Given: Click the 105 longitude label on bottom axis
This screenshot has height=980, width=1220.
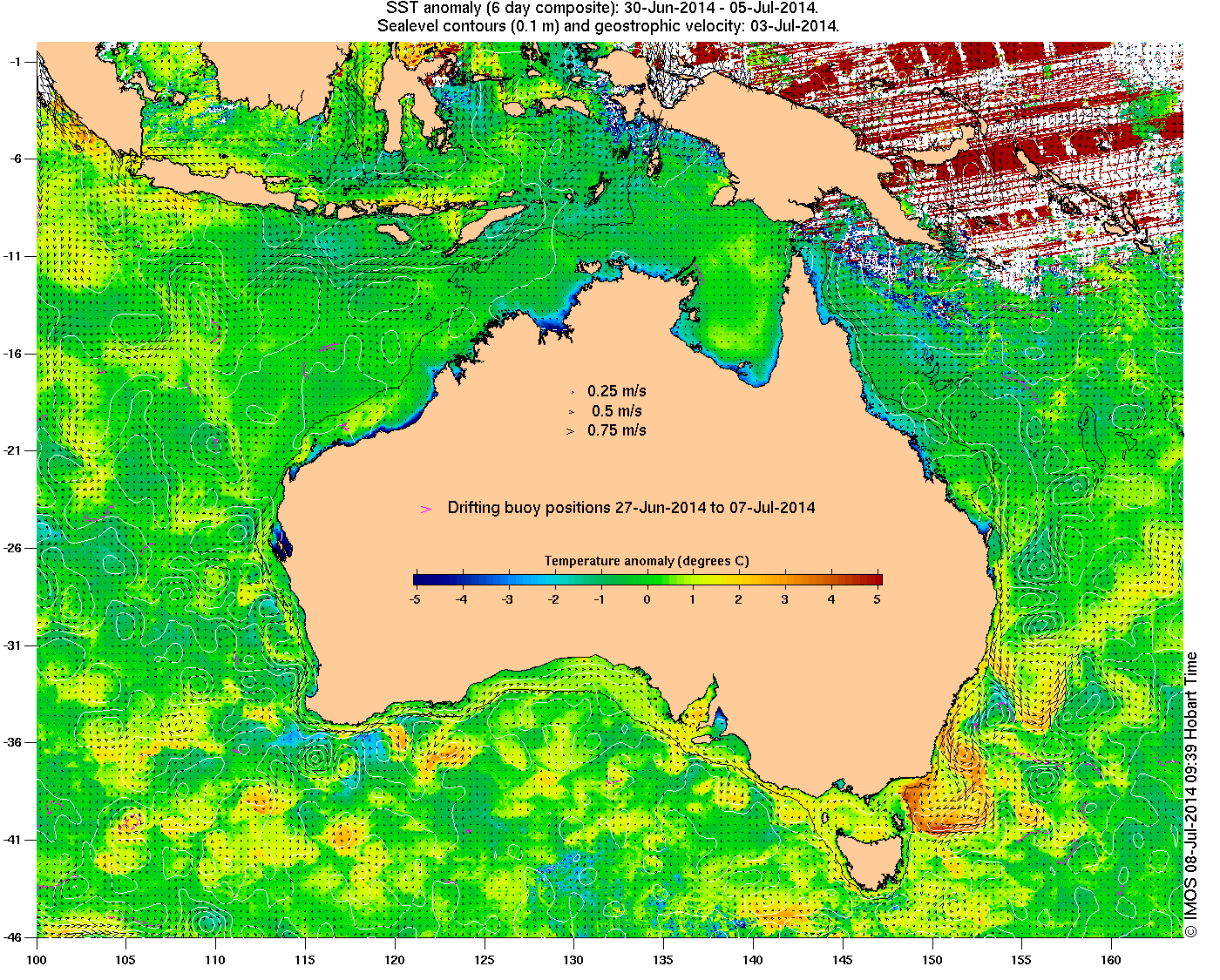Looking at the screenshot, I should [x=126, y=960].
